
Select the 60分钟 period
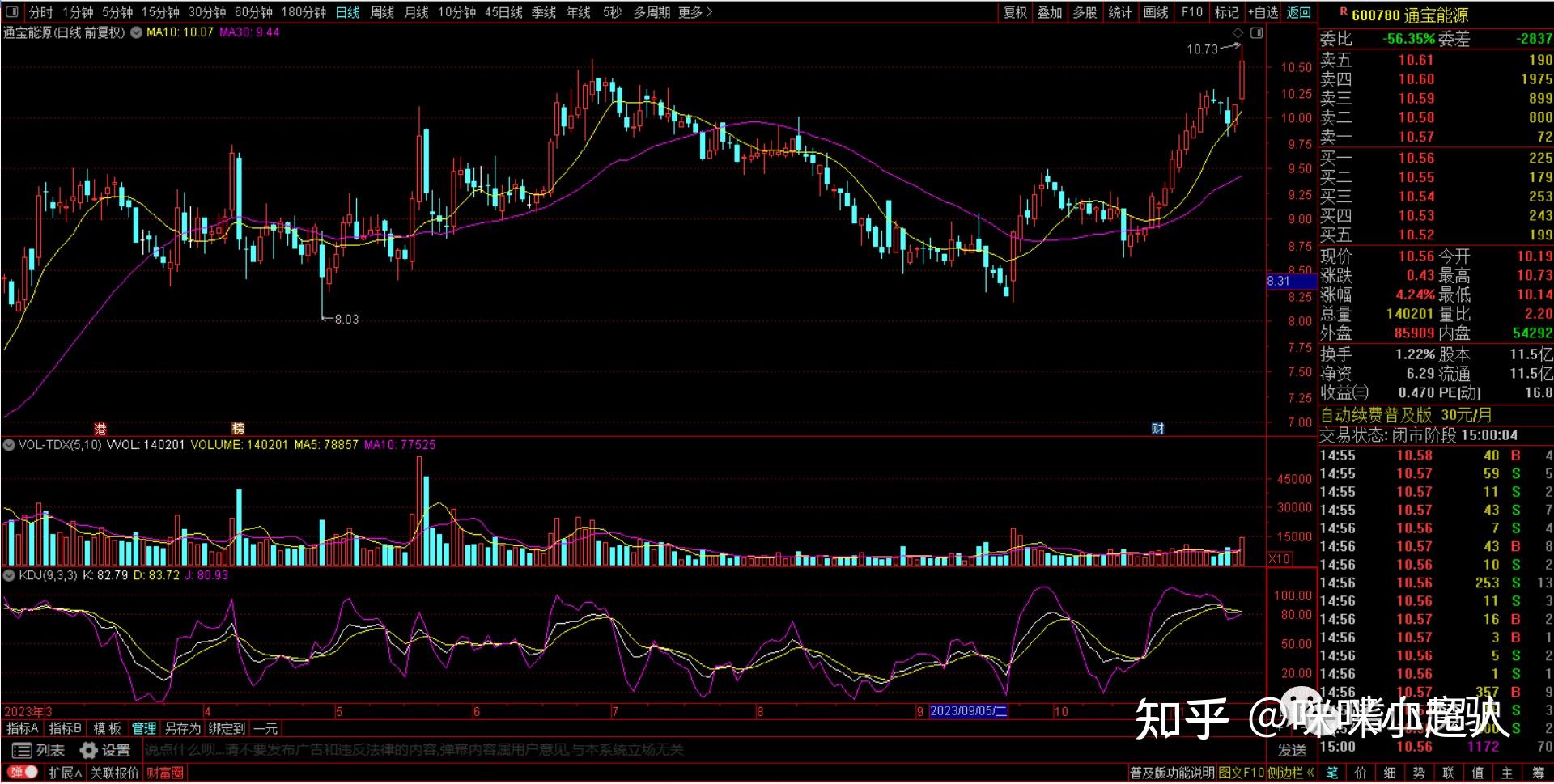253,12
